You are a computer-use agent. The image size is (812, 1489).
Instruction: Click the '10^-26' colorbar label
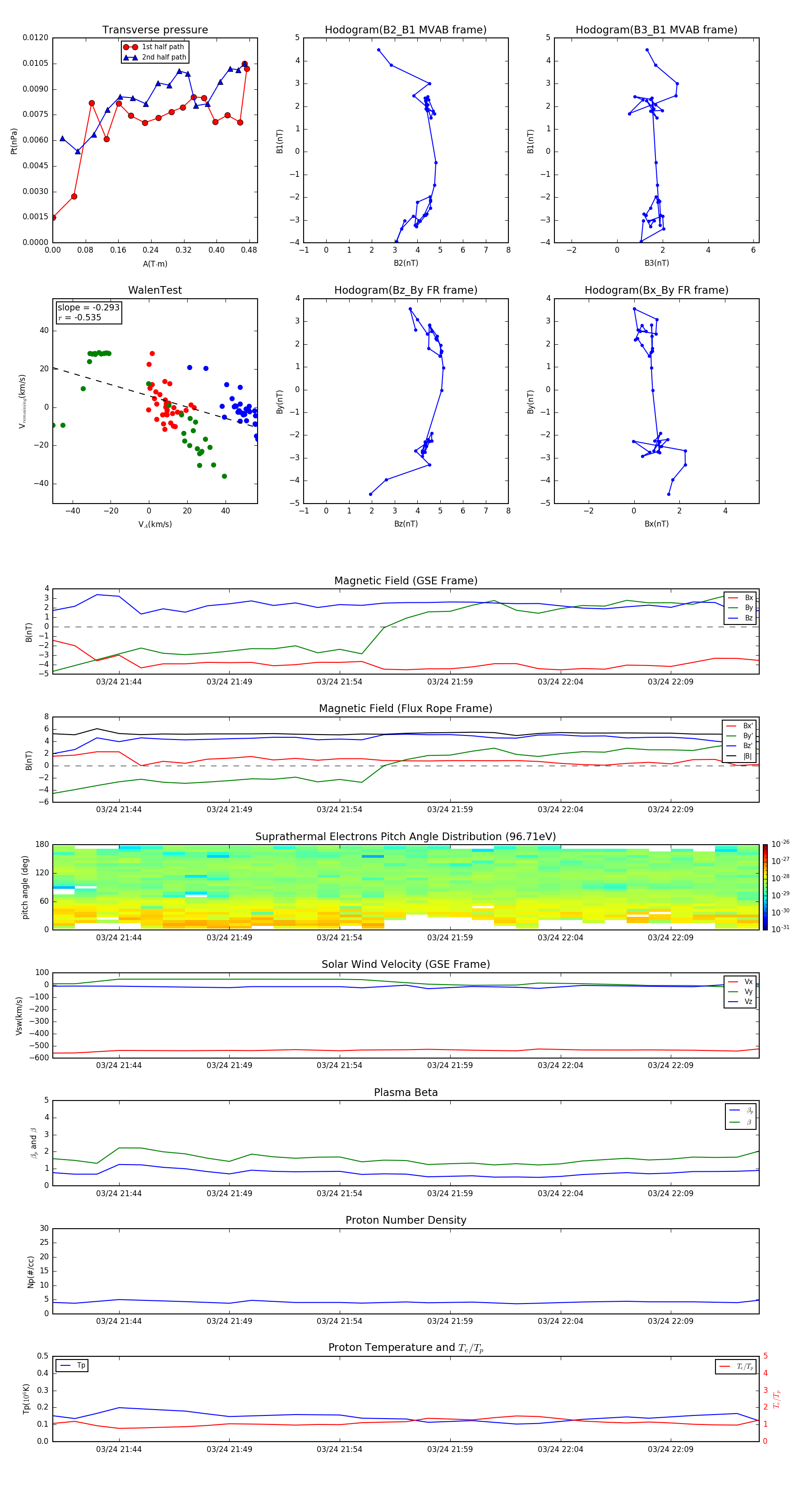tap(780, 844)
